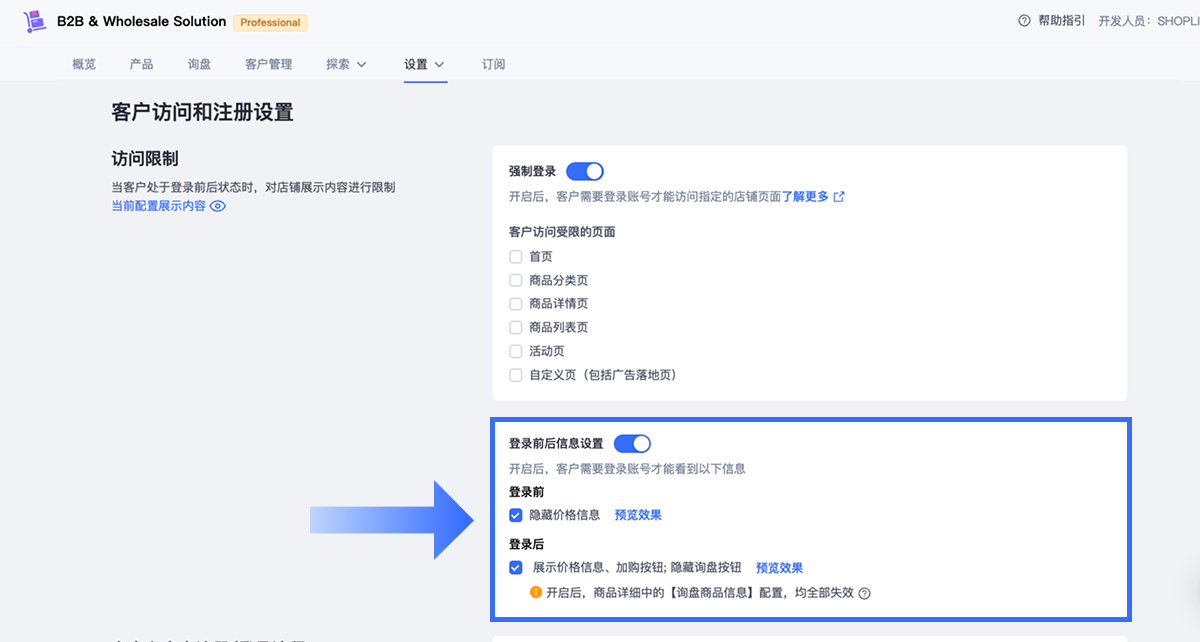Check the 商品分类页 checkbox

(516, 281)
